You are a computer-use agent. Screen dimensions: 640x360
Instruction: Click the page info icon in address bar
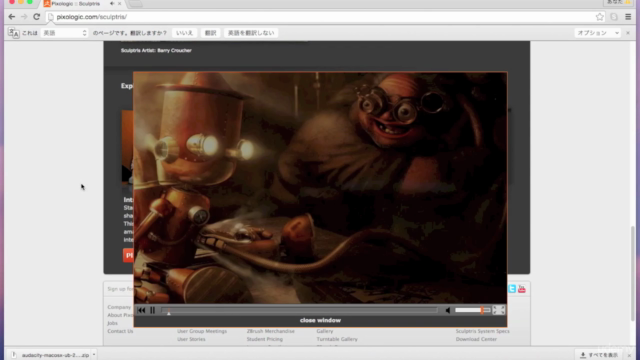pos(51,17)
